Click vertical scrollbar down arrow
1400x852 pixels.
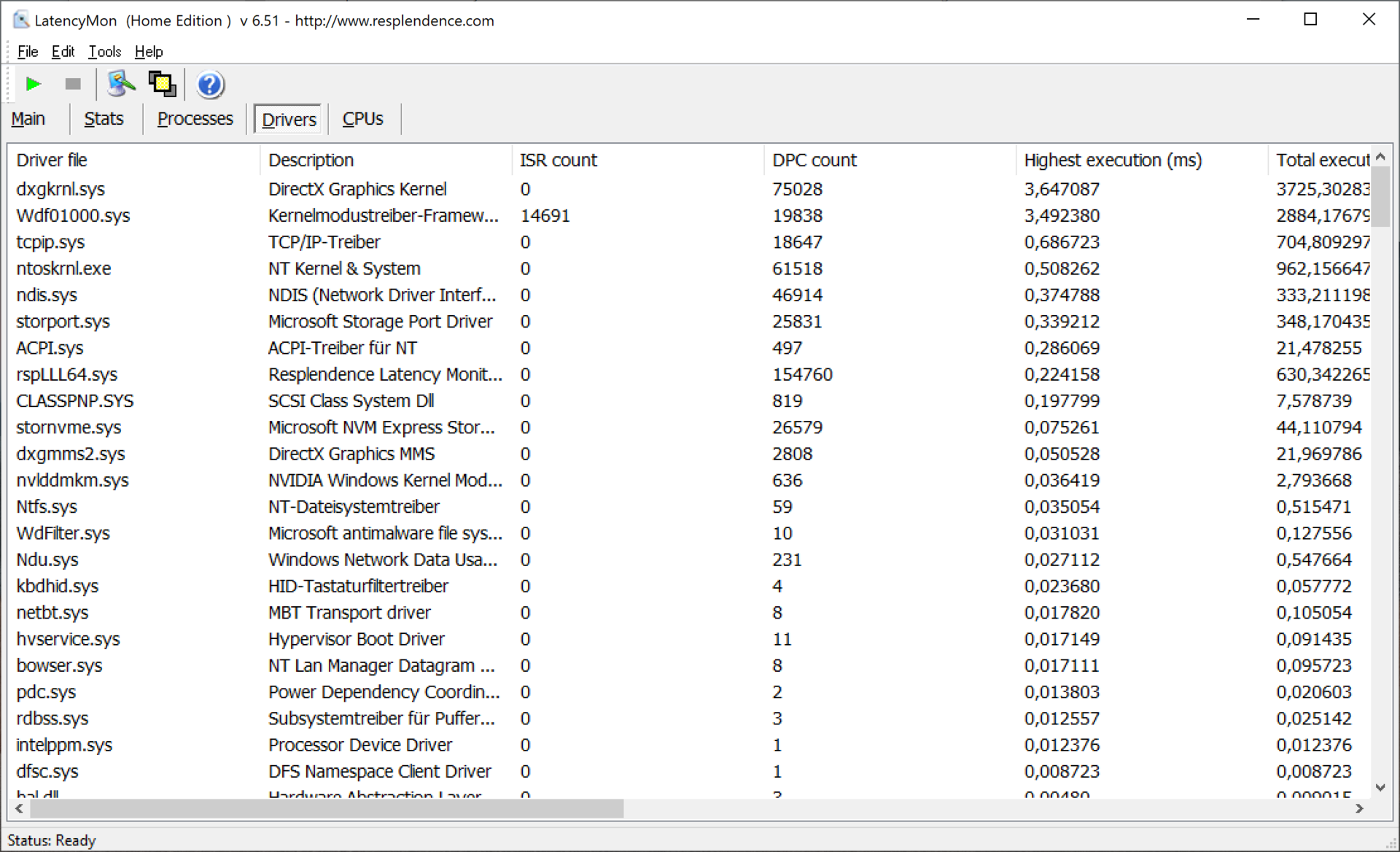point(1380,788)
